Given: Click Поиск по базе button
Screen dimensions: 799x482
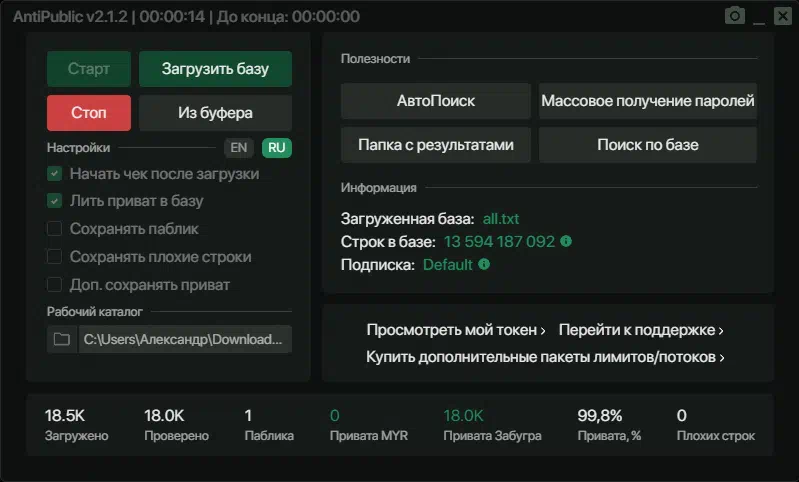Looking at the screenshot, I should tap(648, 145).
